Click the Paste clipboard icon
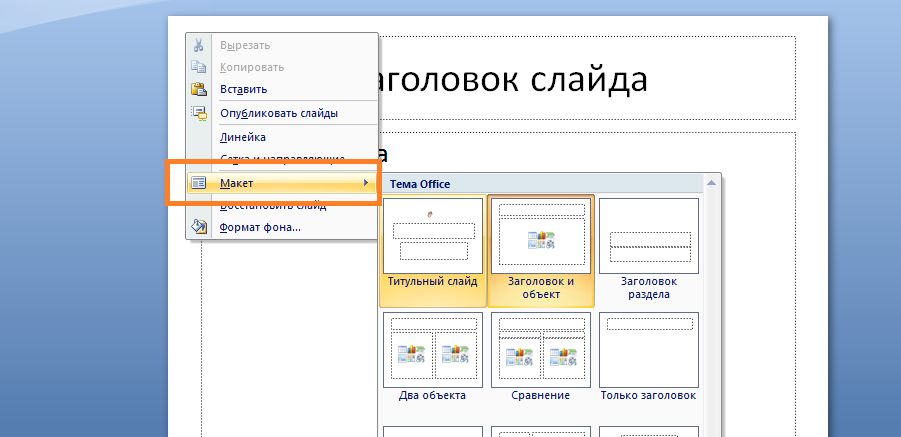This screenshot has height=437, width=901. point(198,89)
